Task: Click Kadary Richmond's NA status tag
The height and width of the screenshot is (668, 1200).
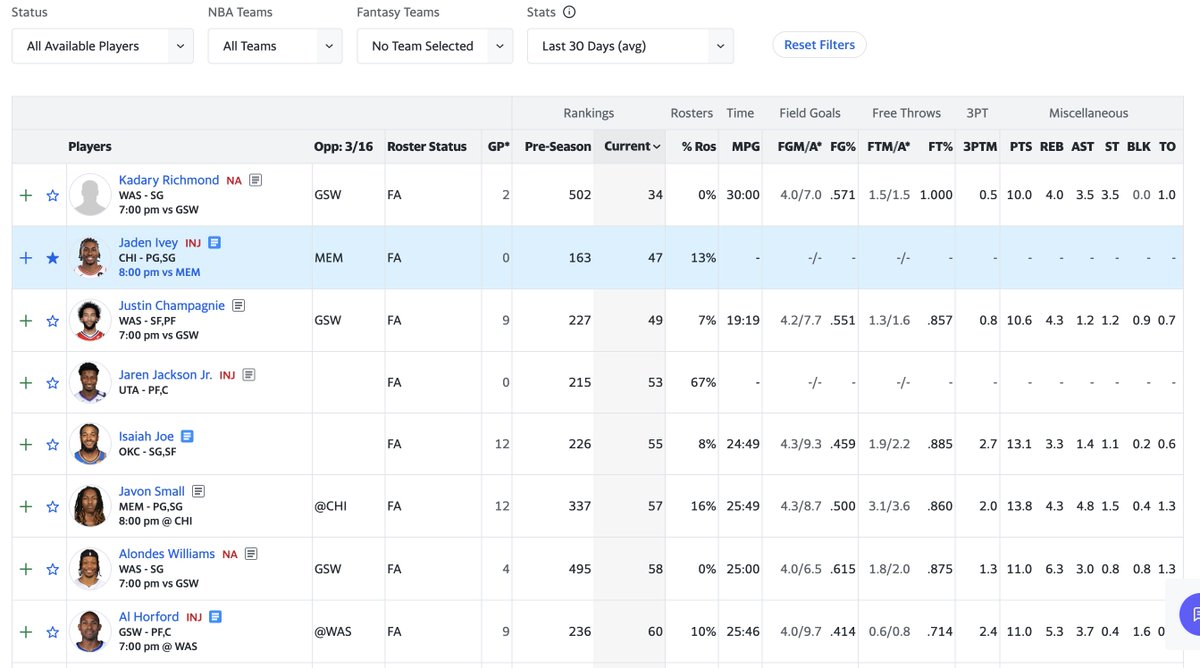Action: point(234,181)
